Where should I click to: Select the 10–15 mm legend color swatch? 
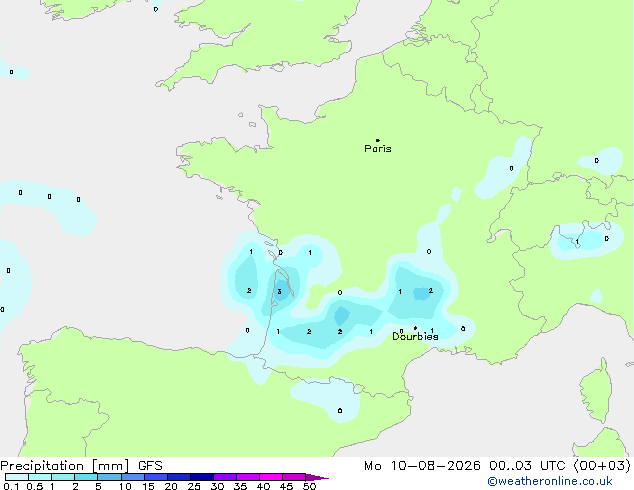click(x=133, y=477)
